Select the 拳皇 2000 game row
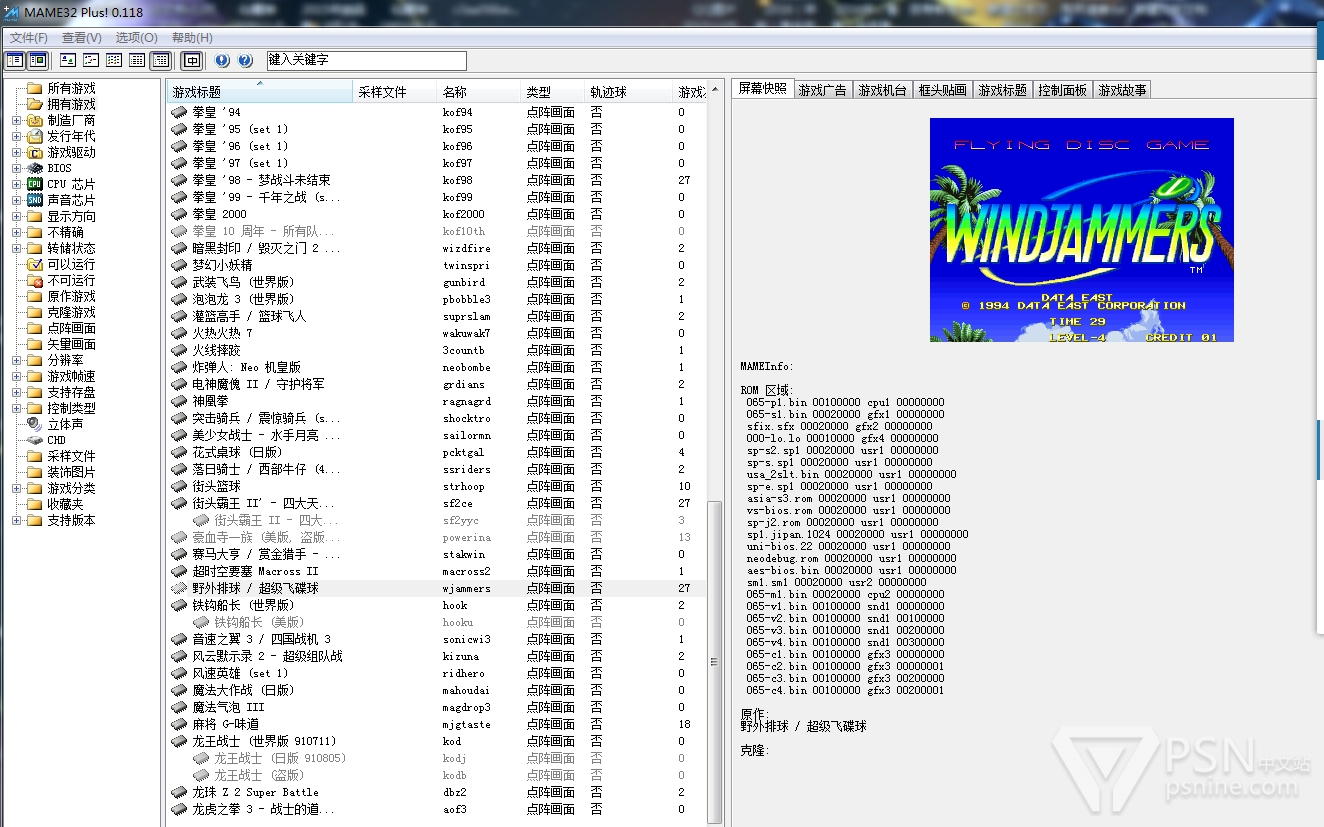1324x827 pixels. click(x=436, y=214)
